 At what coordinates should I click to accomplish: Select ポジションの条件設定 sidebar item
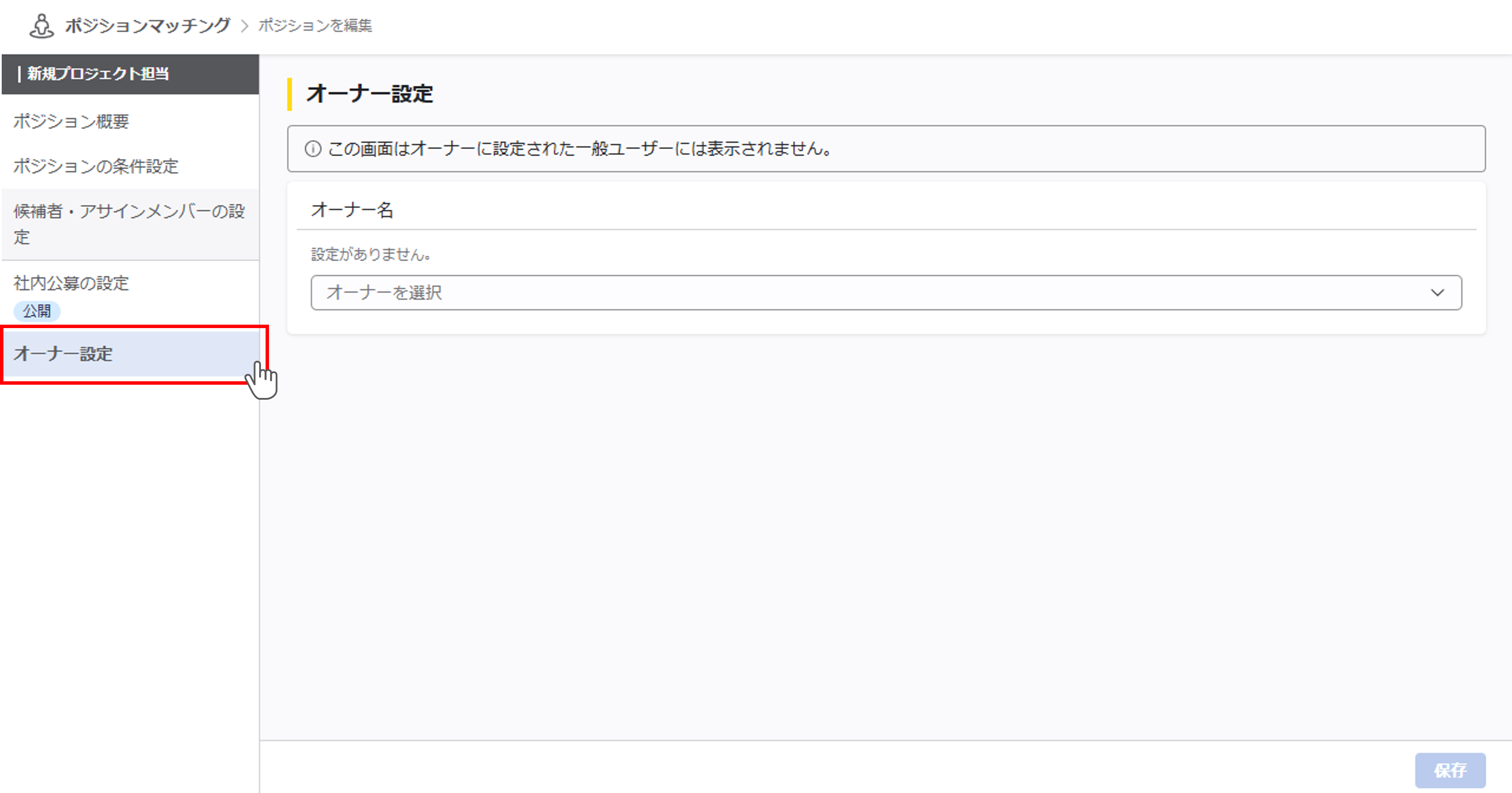point(96,166)
